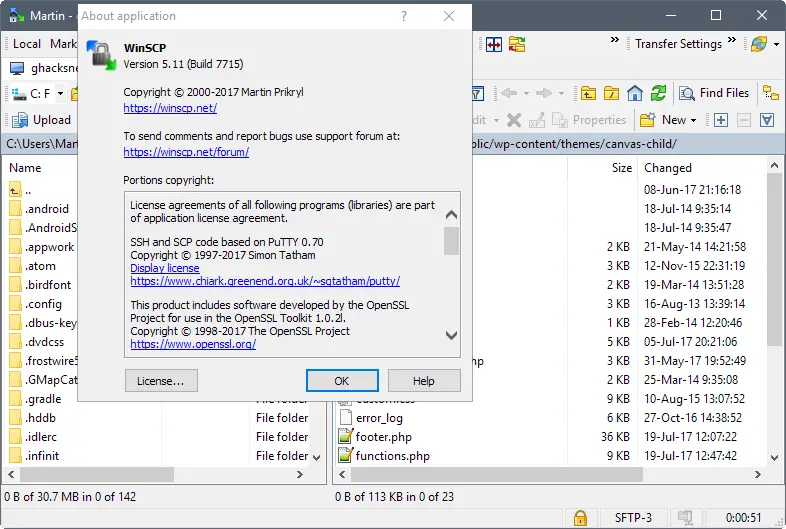Click the Upload toolbar button
Viewport: 786px width, 529px height.
[x=41, y=120]
